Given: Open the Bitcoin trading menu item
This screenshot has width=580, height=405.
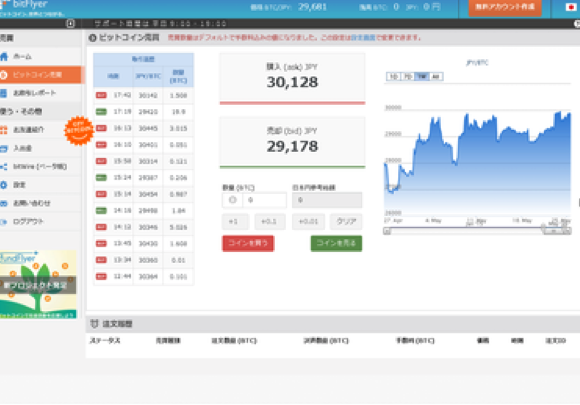Looking at the screenshot, I should 41,75.
